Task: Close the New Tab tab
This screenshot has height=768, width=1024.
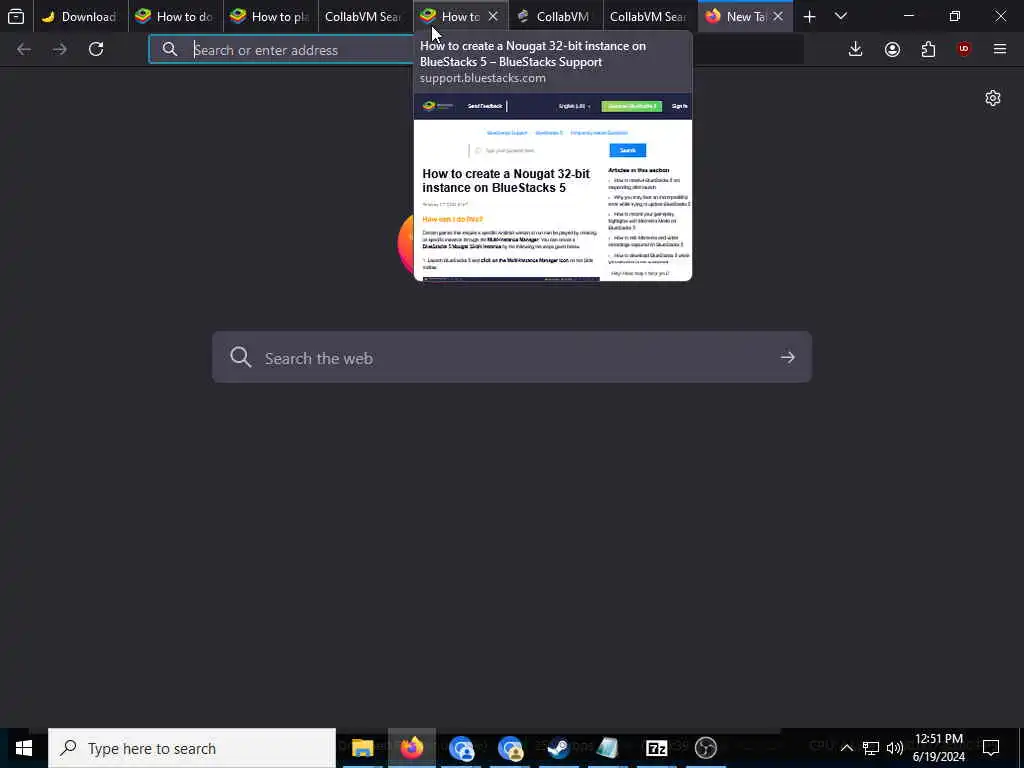Action: [x=778, y=16]
